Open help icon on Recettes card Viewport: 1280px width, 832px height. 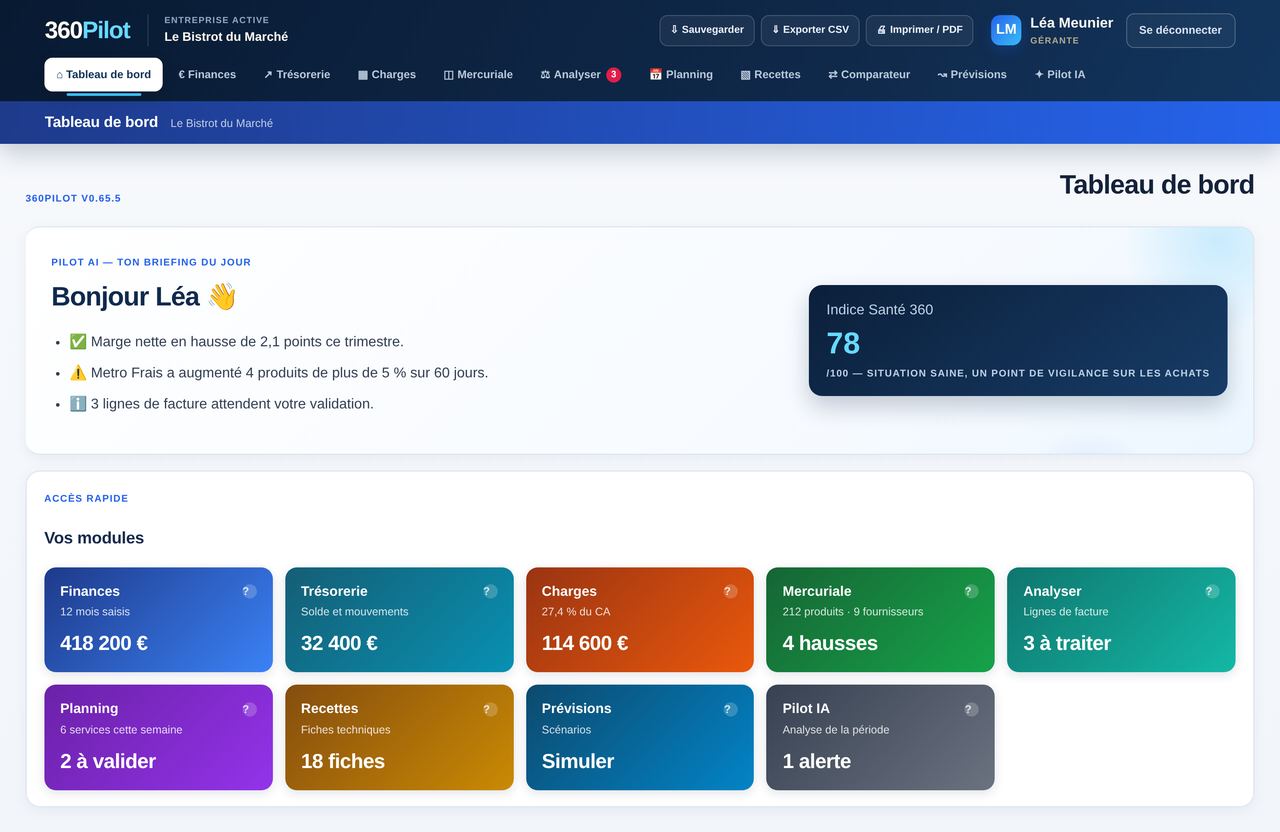[x=490, y=709]
